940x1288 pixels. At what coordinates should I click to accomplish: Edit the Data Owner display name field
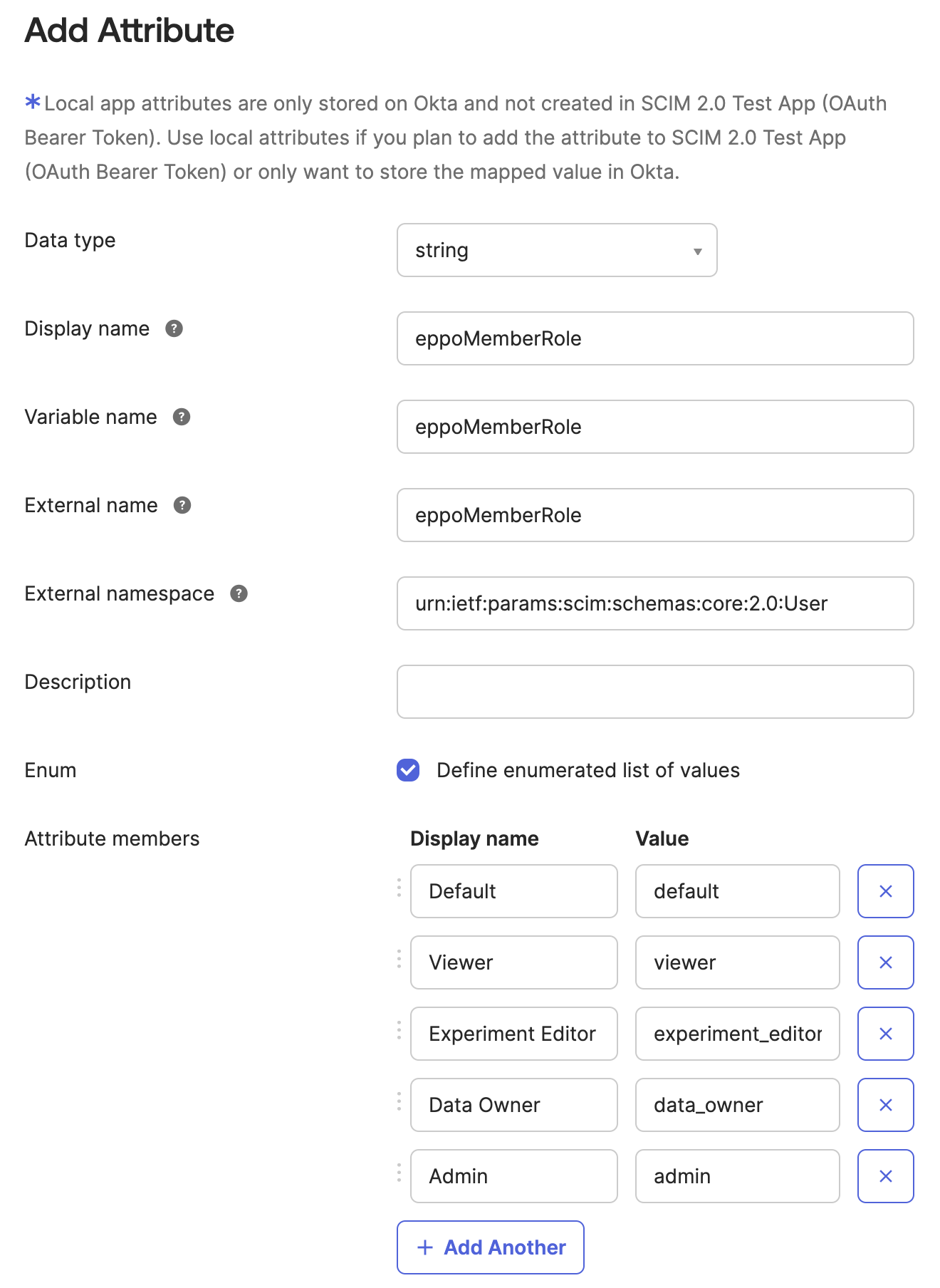(514, 1105)
